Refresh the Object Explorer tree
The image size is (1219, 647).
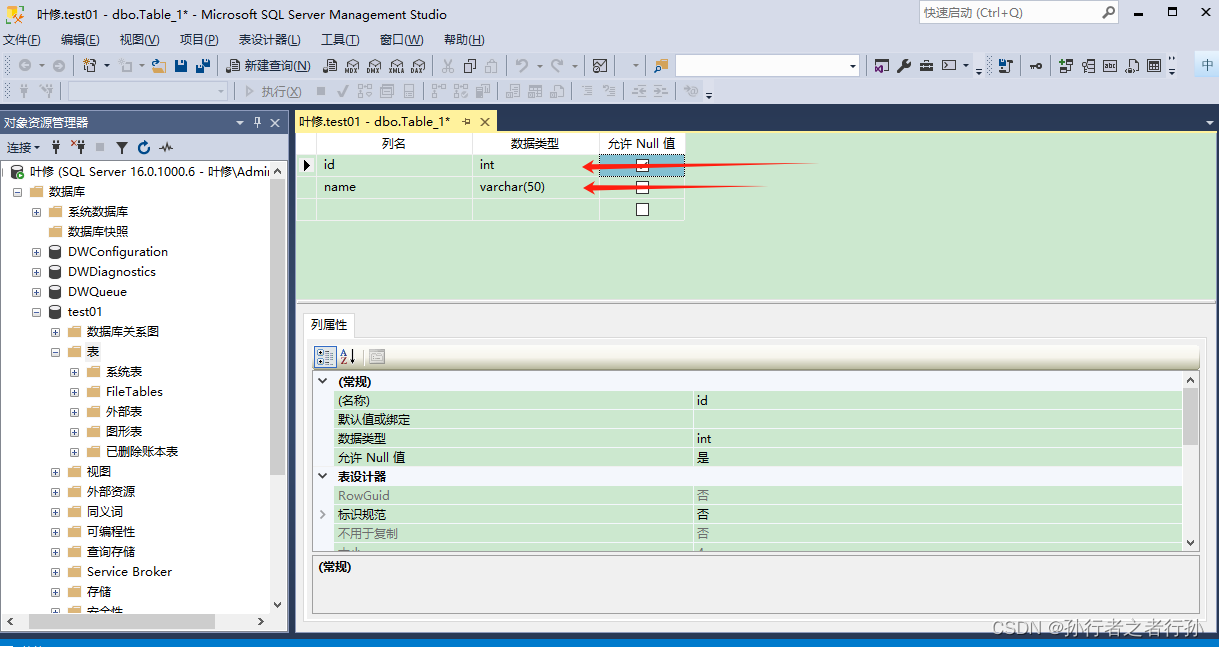[x=143, y=147]
